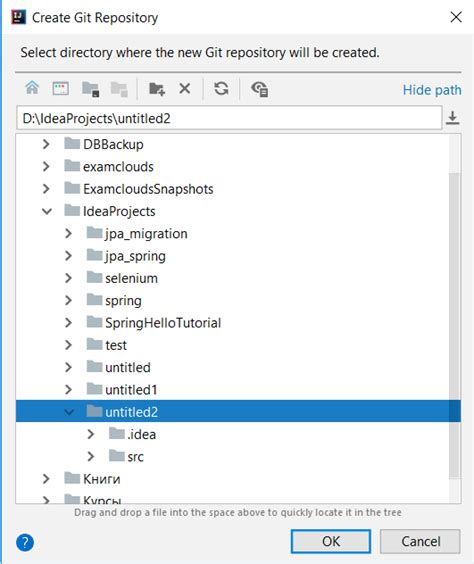Screen dimensions: 474x564
Task: Go to the Home directory icon
Action: click(32, 88)
